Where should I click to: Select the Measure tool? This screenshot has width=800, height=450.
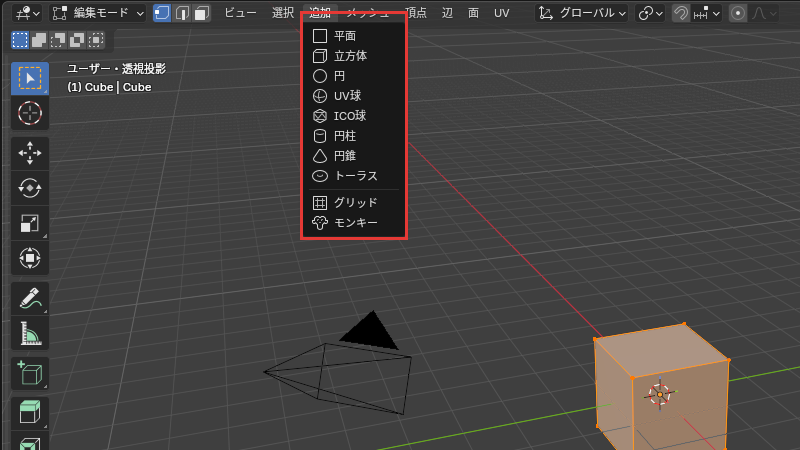click(30, 333)
